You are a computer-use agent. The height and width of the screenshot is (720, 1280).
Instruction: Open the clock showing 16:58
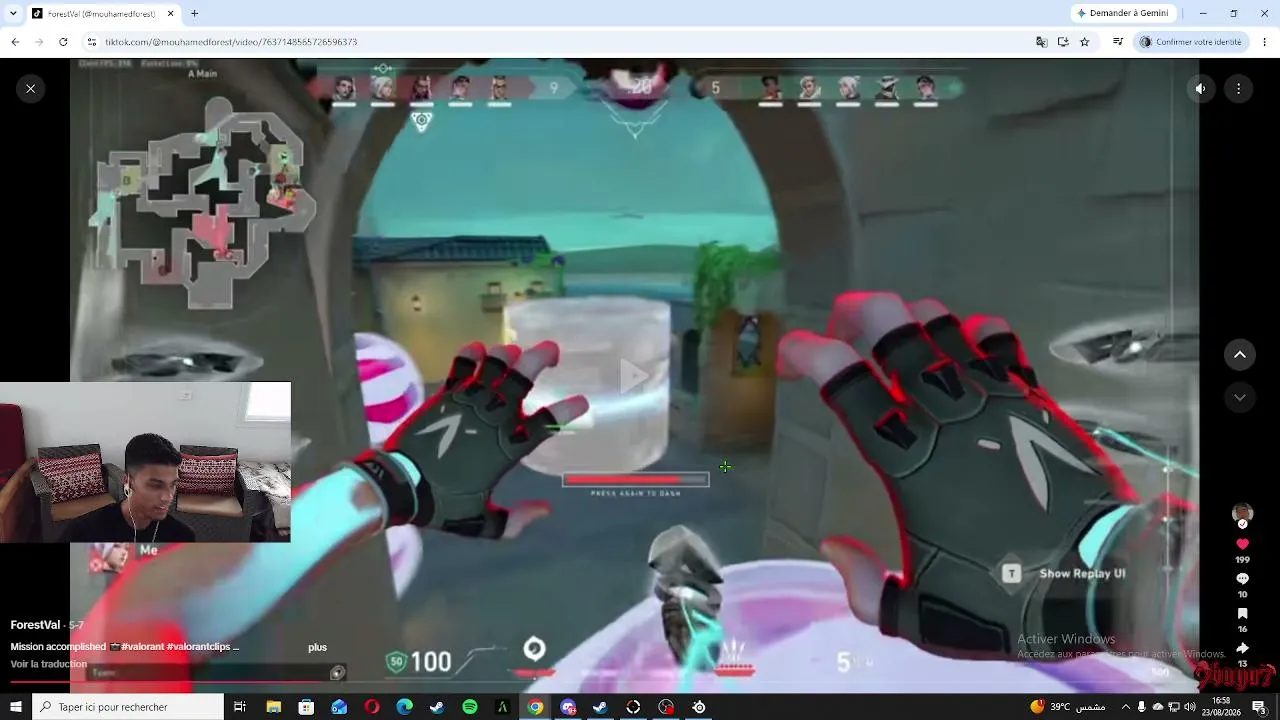[x=1222, y=707]
